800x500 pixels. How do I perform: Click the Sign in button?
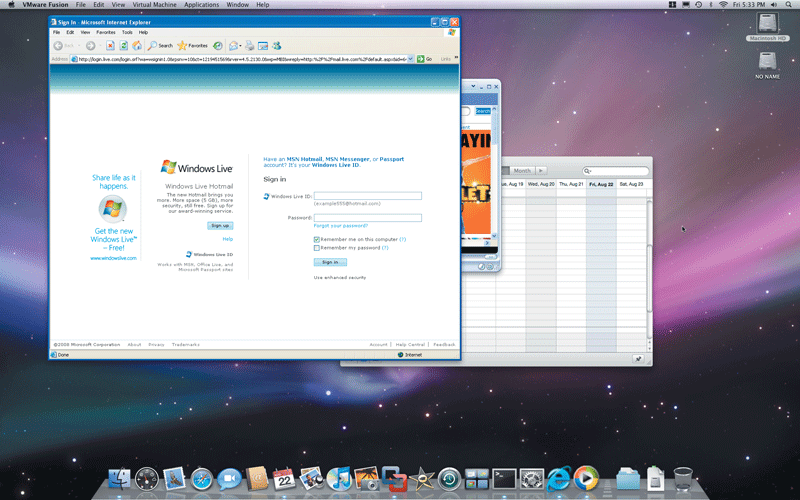(330, 262)
